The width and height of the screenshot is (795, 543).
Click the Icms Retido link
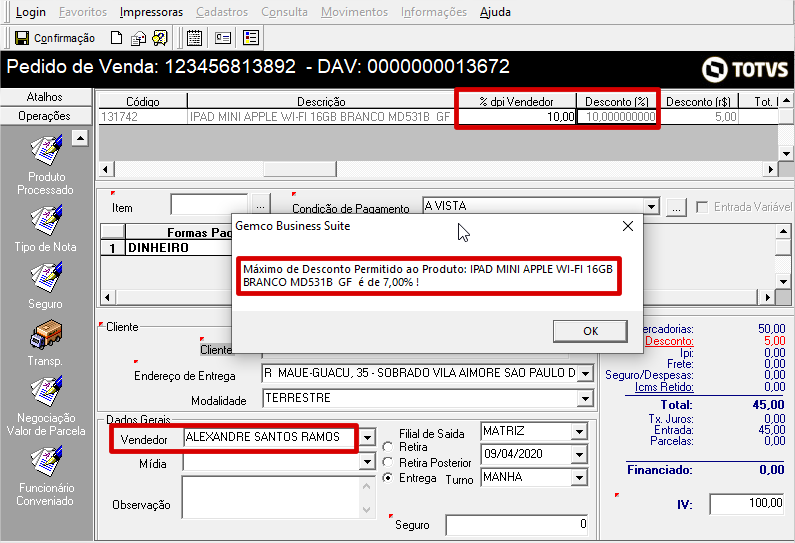coord(664,387)
